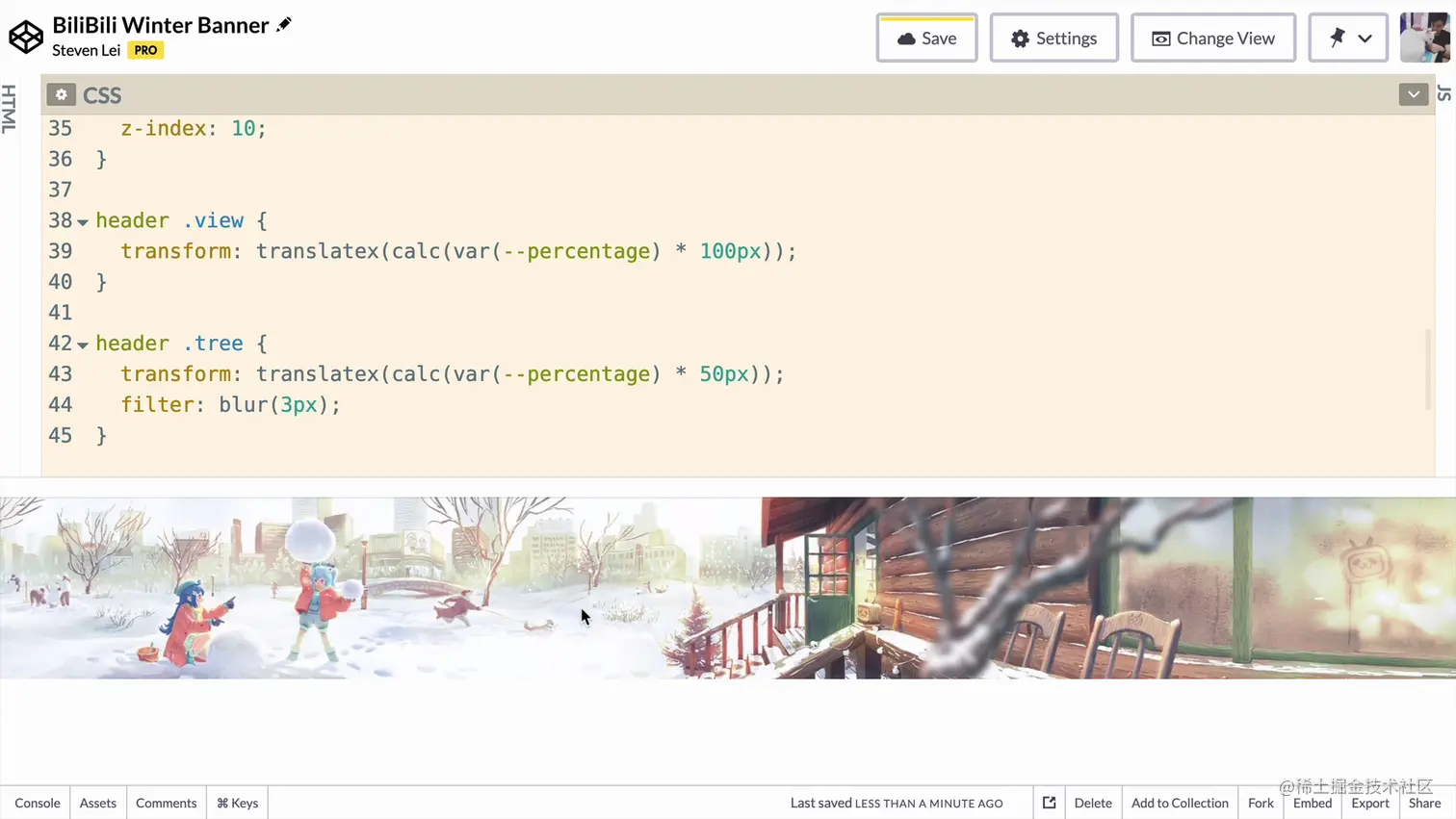Edit pen title with pencil icon

pos(284,24)
